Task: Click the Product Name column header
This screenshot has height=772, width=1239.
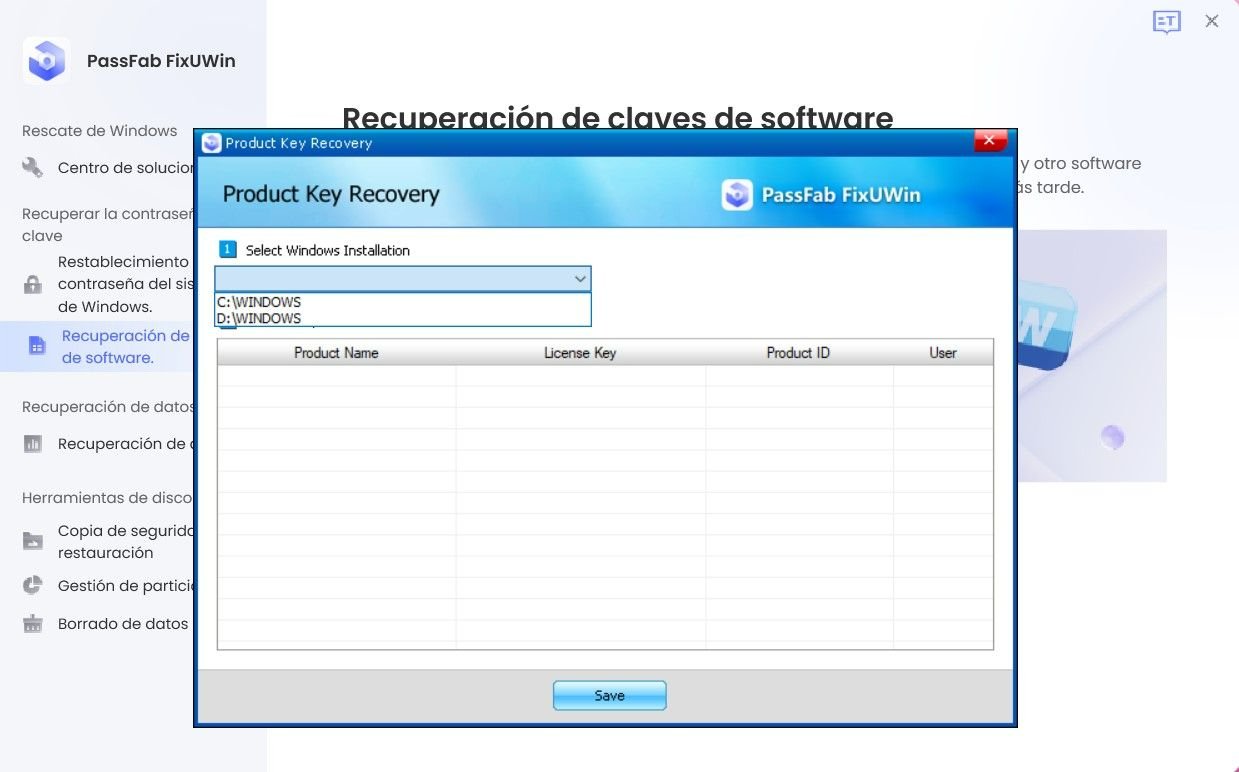Action: tap(338, 352)
